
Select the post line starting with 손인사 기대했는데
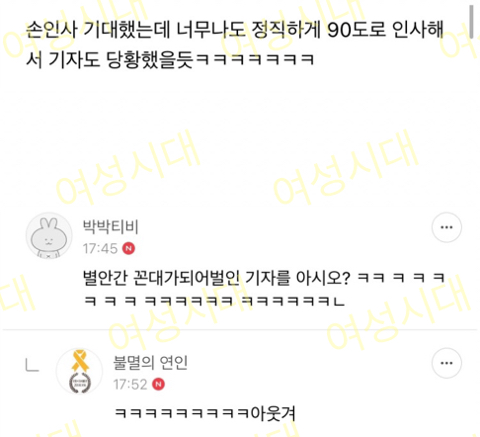[x=235, y=29]
